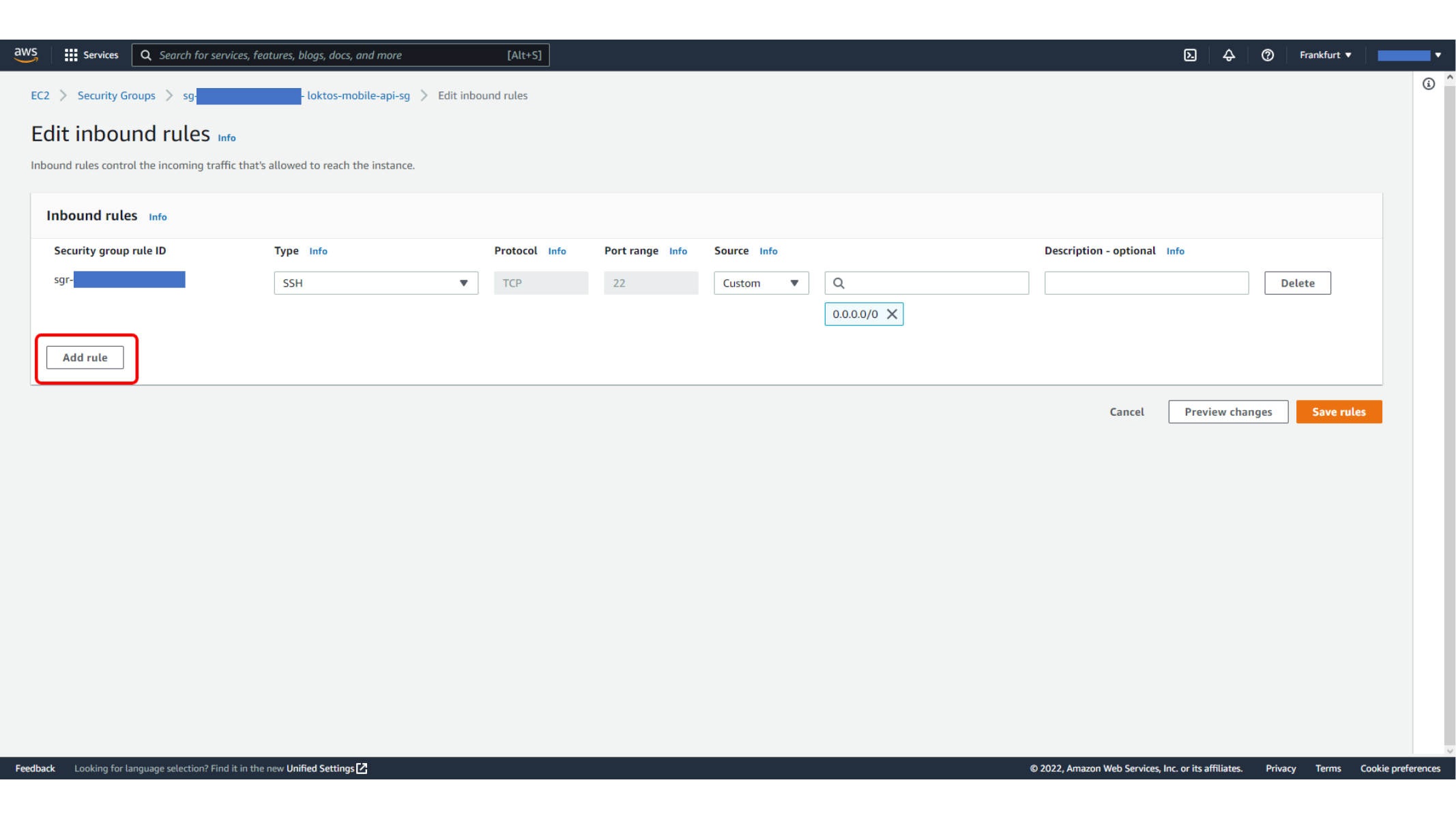Open the info panel icon at top right

pos(1429,84)
